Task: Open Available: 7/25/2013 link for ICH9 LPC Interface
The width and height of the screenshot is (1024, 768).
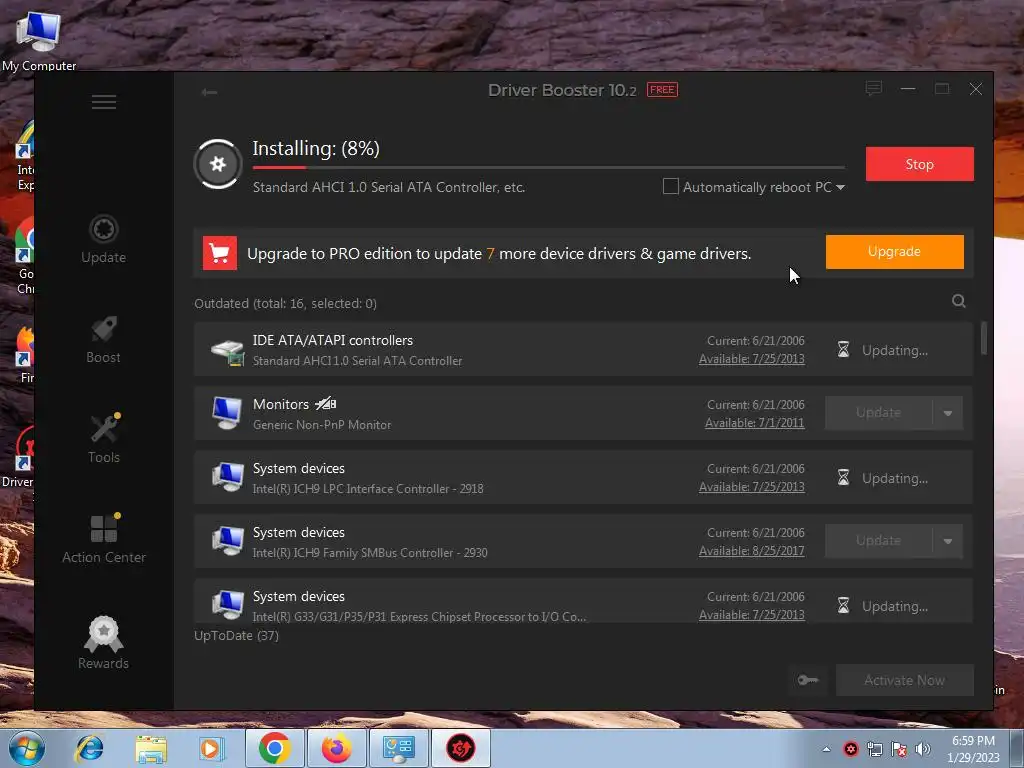Action: coord(751,487)
